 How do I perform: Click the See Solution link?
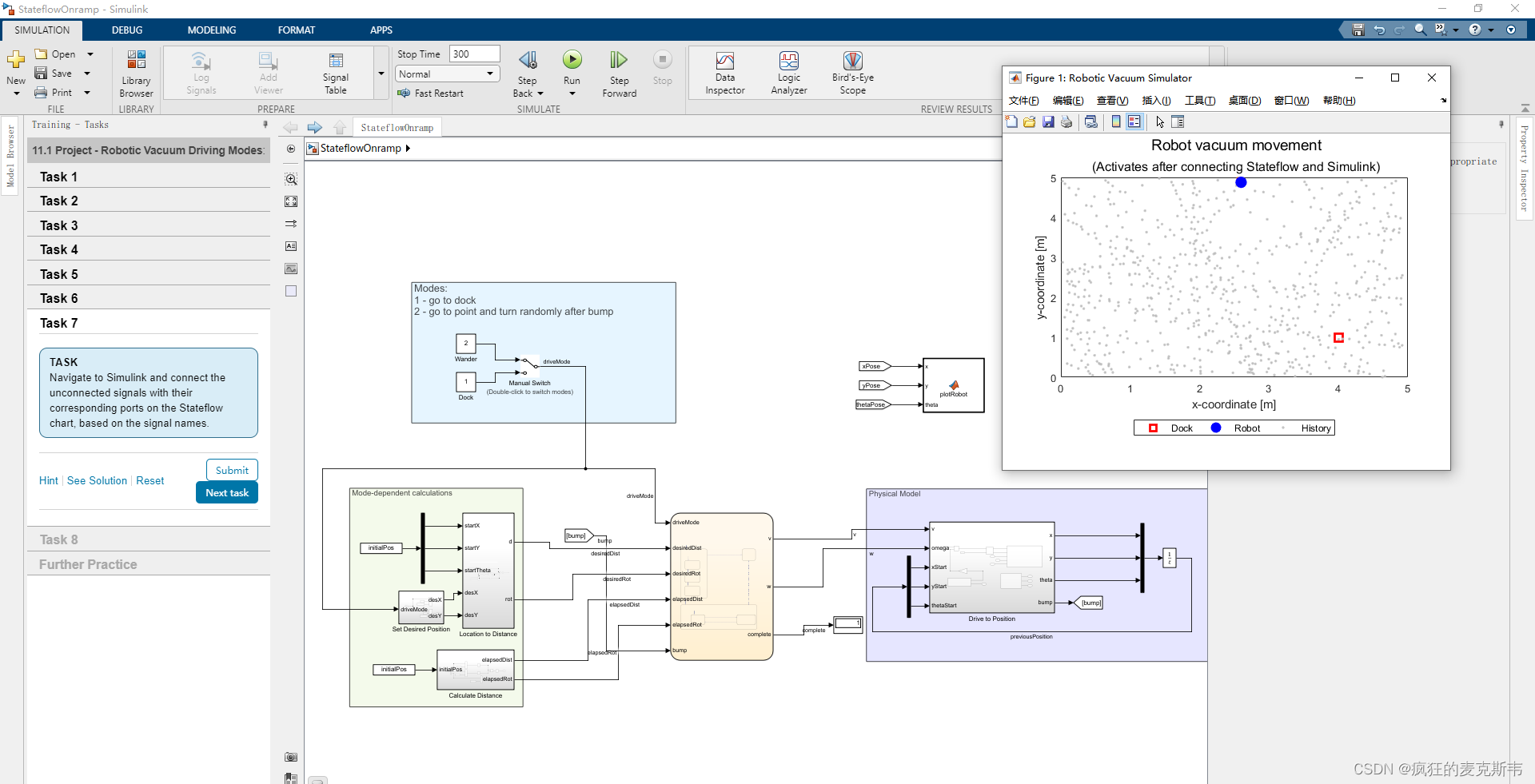click(x=97, y=481)
